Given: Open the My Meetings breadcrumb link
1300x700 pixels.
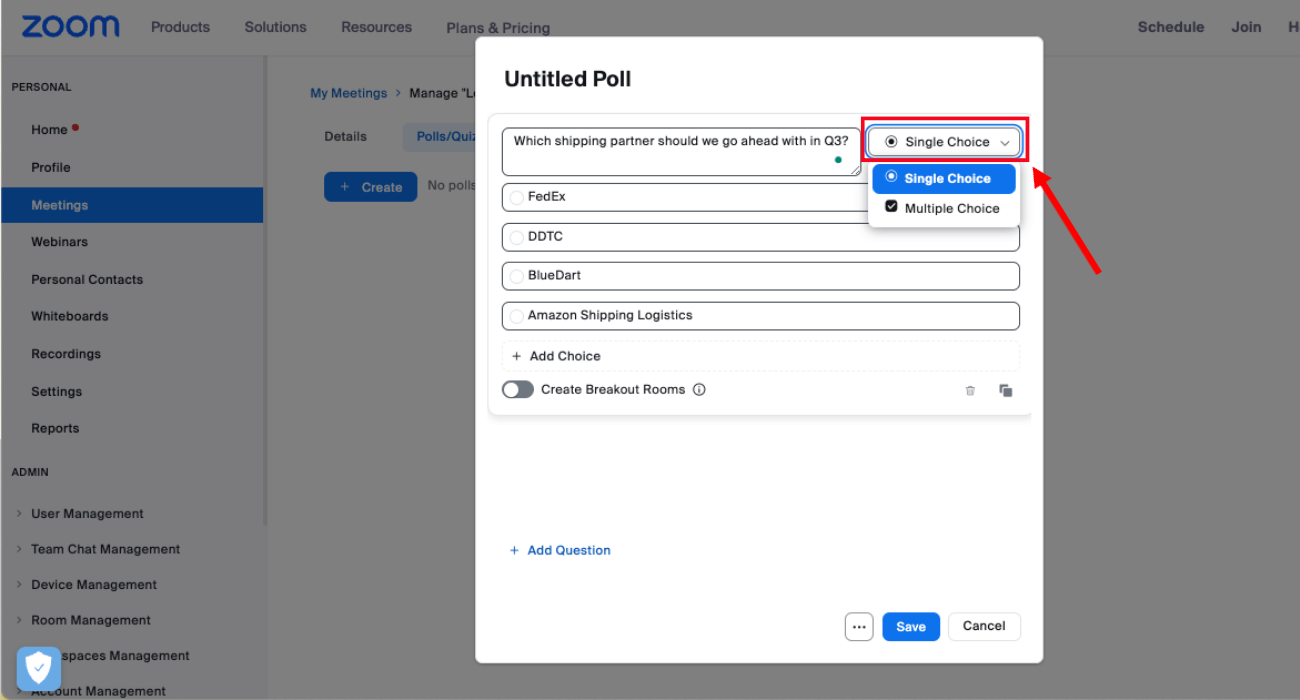Looking at the screenshot, I should click(x=348, y=93).
